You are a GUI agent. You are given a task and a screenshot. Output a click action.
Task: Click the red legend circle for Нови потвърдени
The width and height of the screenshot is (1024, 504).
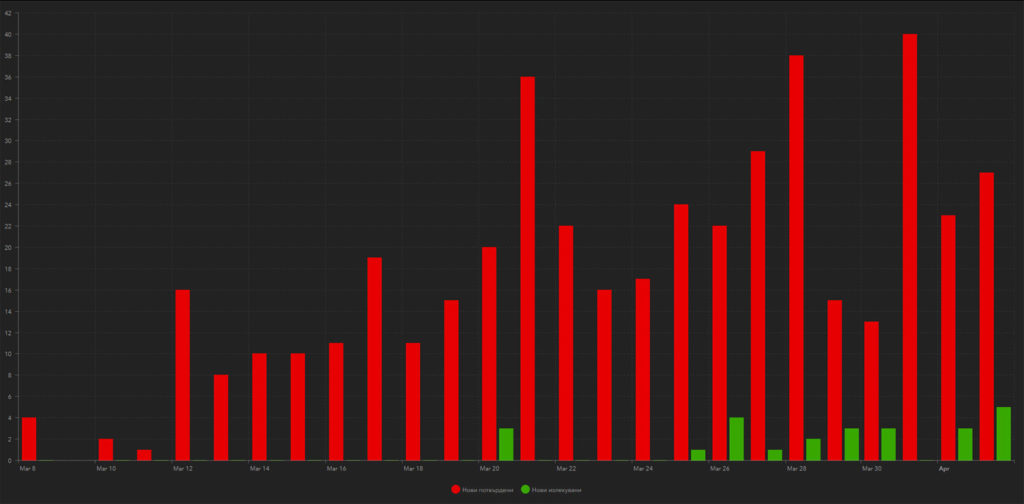(x=456, y=489)
